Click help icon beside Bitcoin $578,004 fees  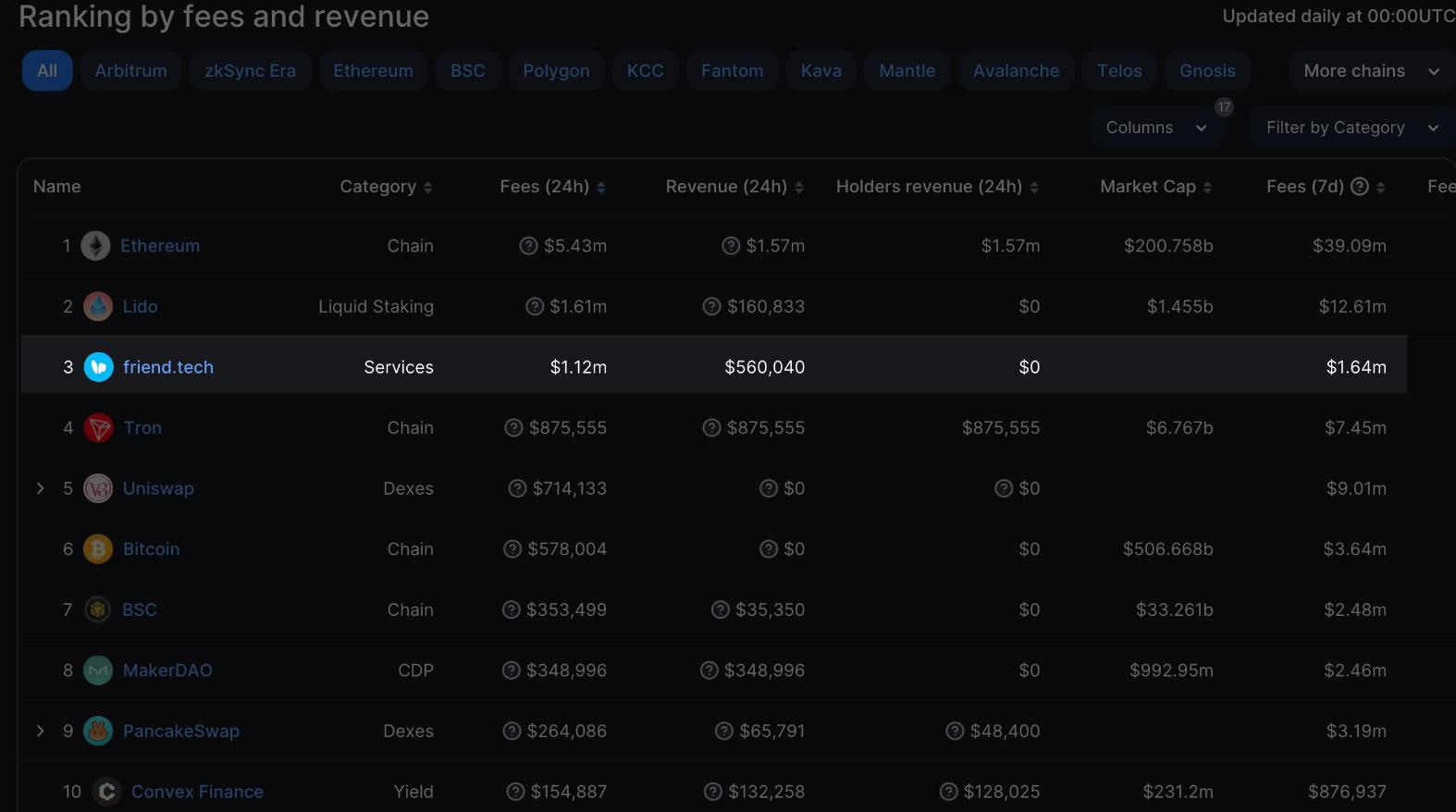pyautogui.click(x=512, y=549)
